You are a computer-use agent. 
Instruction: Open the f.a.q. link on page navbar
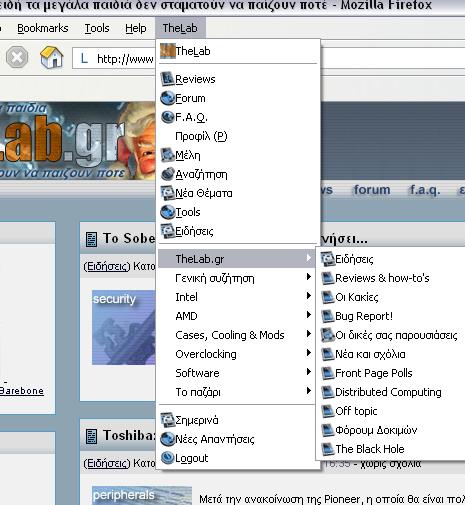pyautogui.click(x=424, y=190)
